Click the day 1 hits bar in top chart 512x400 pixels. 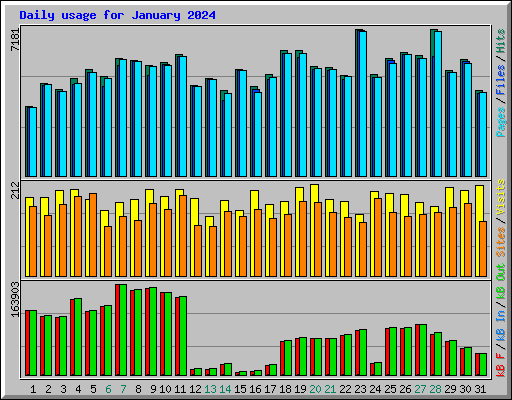pyautogui.click(x=27, y=141)
